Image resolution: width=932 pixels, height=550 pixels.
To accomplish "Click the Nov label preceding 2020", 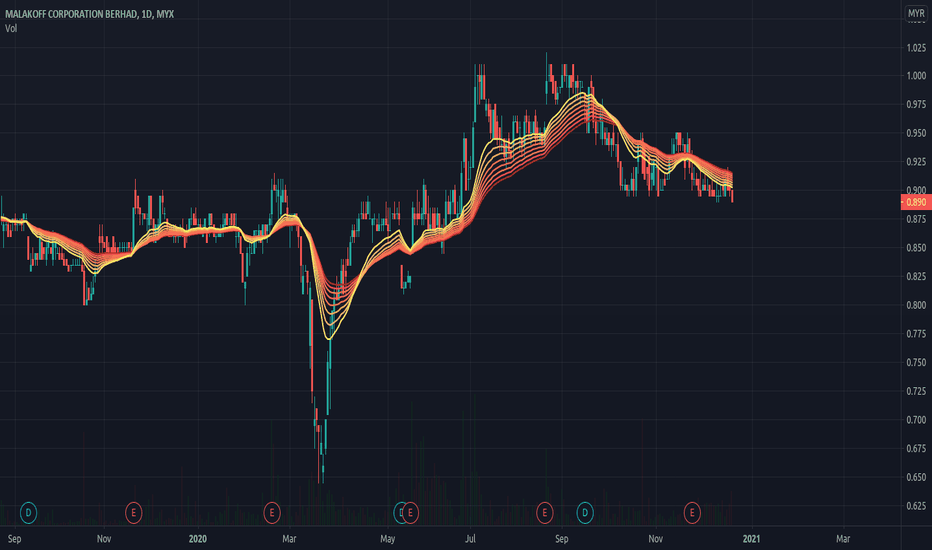I will tap(104, 539).
